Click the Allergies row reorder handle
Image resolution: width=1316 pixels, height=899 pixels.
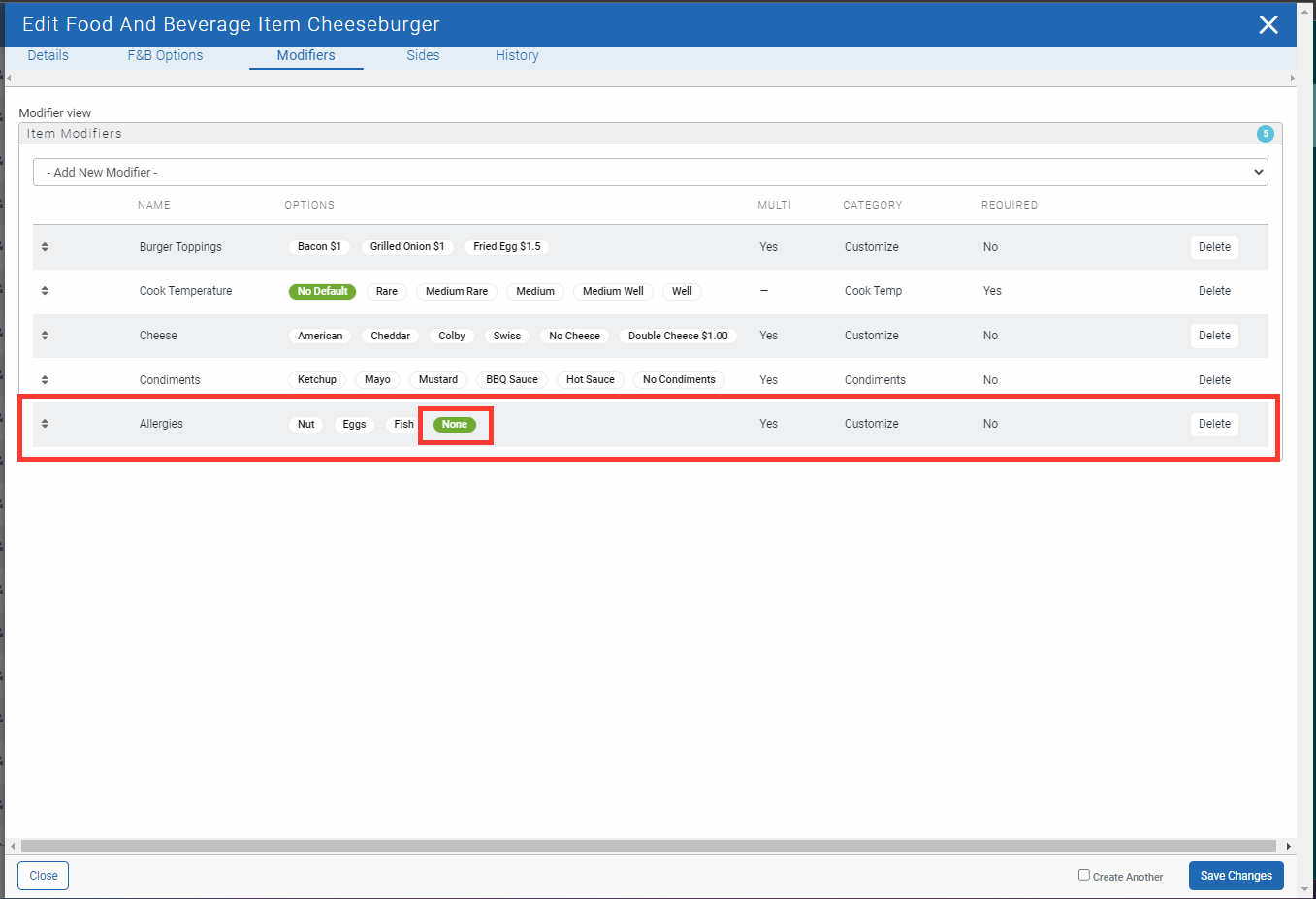45,424
